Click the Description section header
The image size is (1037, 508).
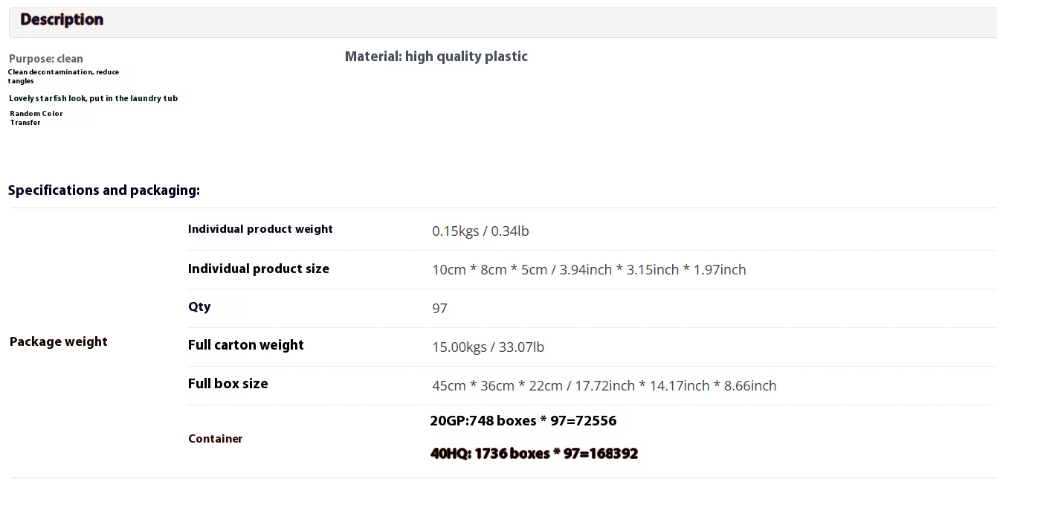pos(62,20)
